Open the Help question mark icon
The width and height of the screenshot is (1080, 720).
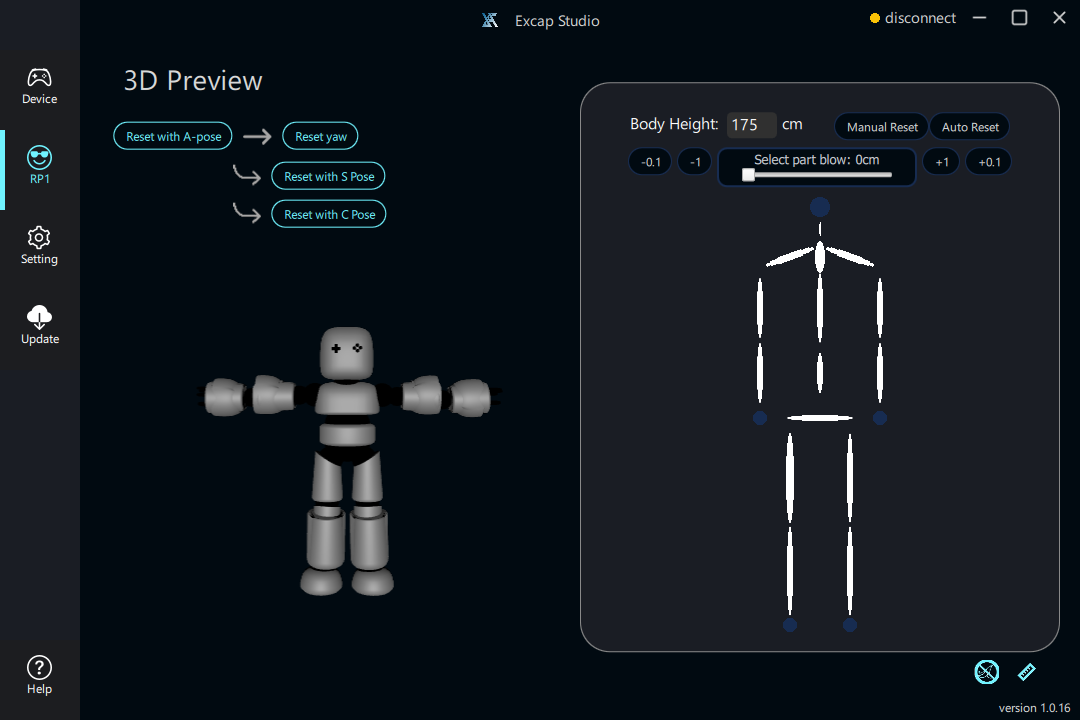tap(39, 675)
